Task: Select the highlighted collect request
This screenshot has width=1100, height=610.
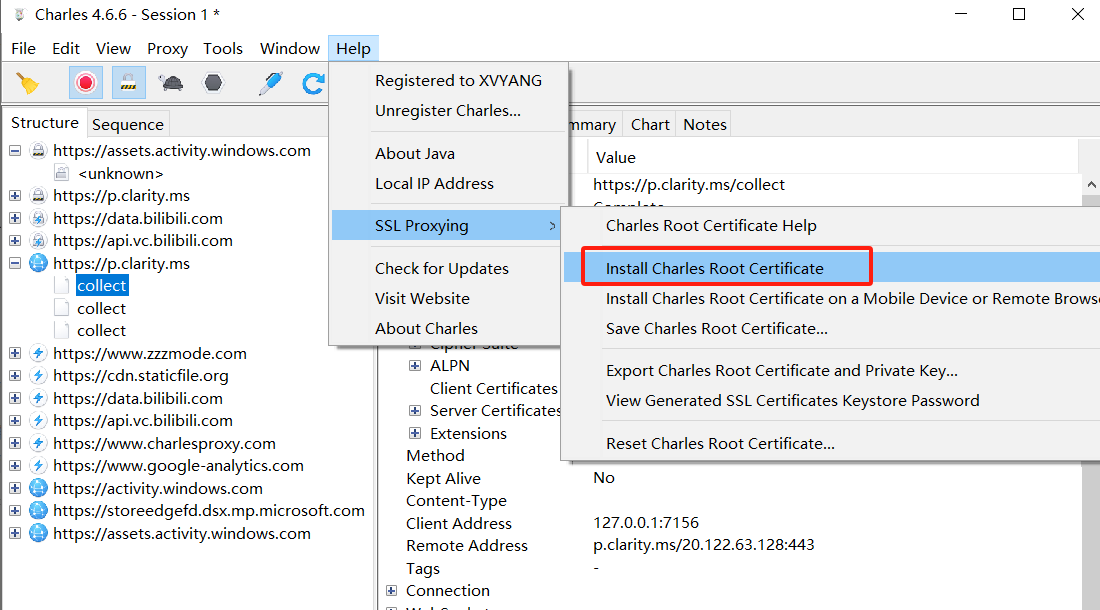Action: pyautogui.click(x=102, y=285)
